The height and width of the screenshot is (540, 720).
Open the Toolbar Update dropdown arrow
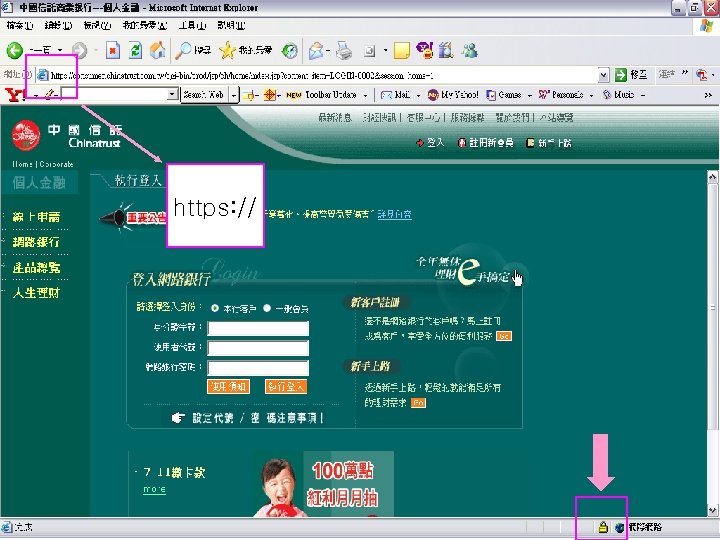366,96
